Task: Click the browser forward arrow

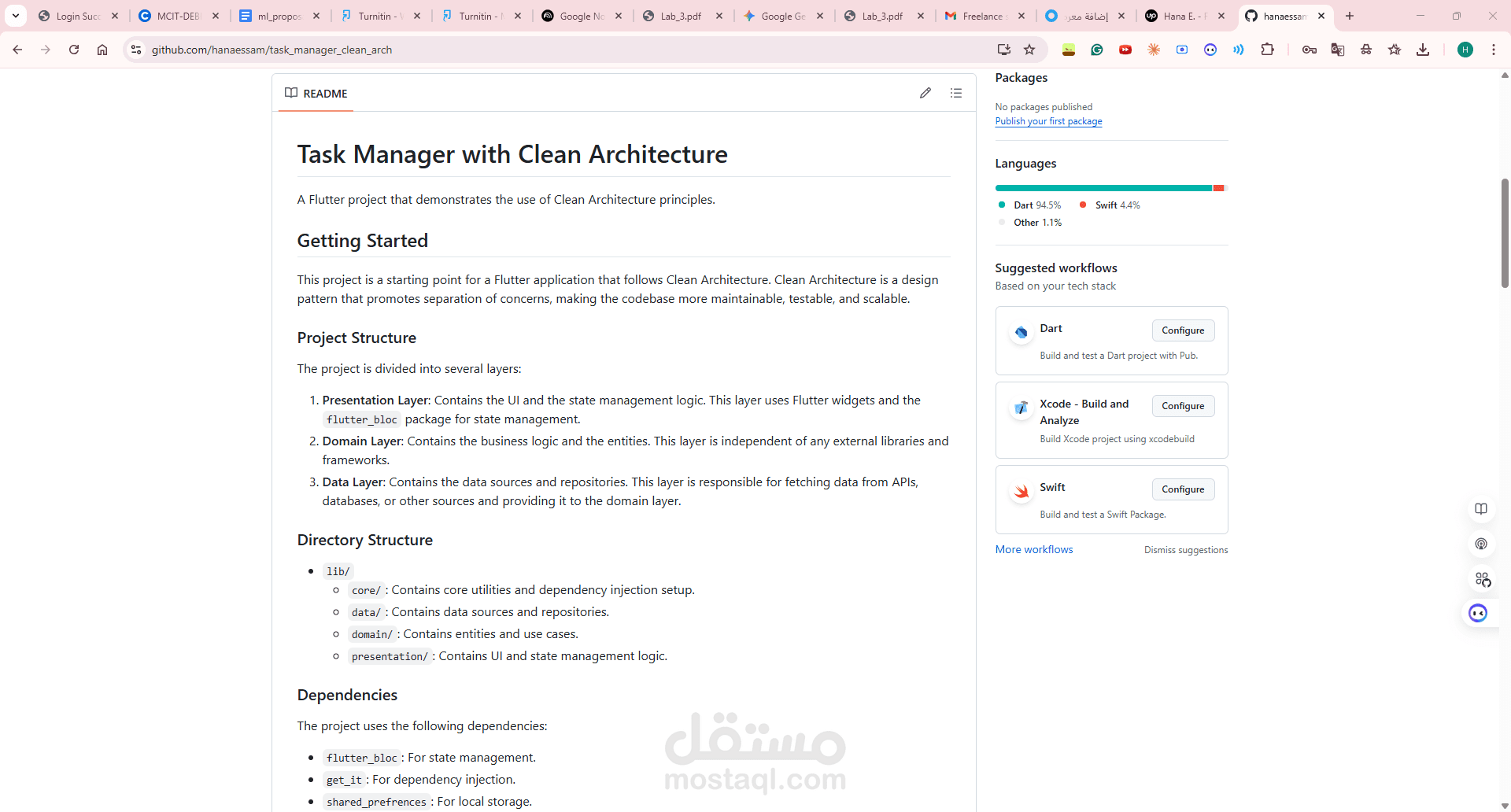Action: pos(46,50)
